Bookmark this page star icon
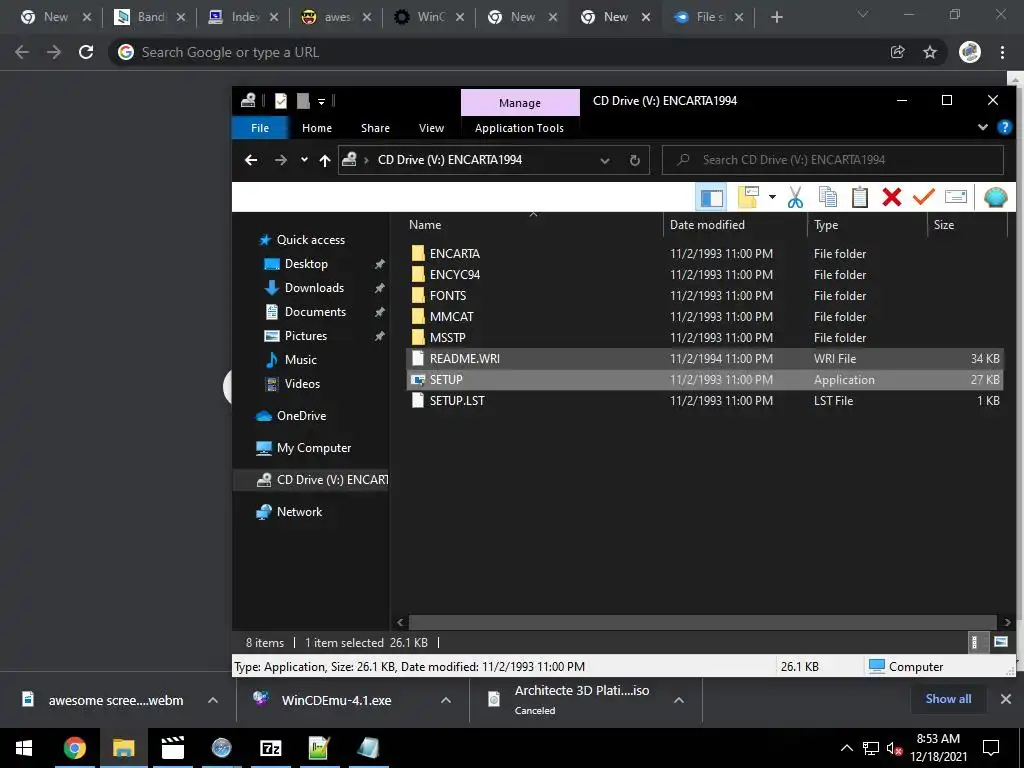This screenshot has height=768, width=1024. [930, 52]
